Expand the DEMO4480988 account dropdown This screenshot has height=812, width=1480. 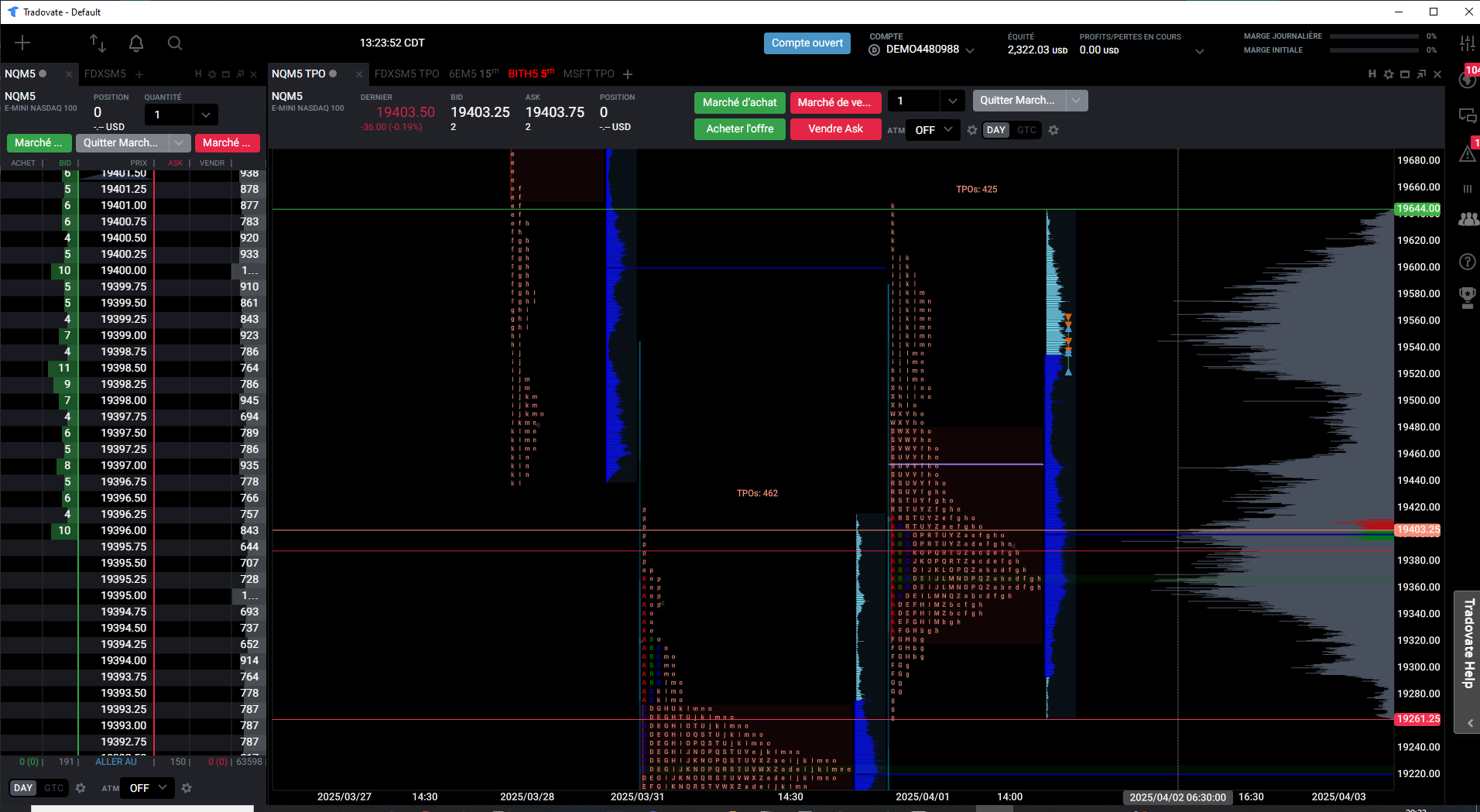coord(970,50)
